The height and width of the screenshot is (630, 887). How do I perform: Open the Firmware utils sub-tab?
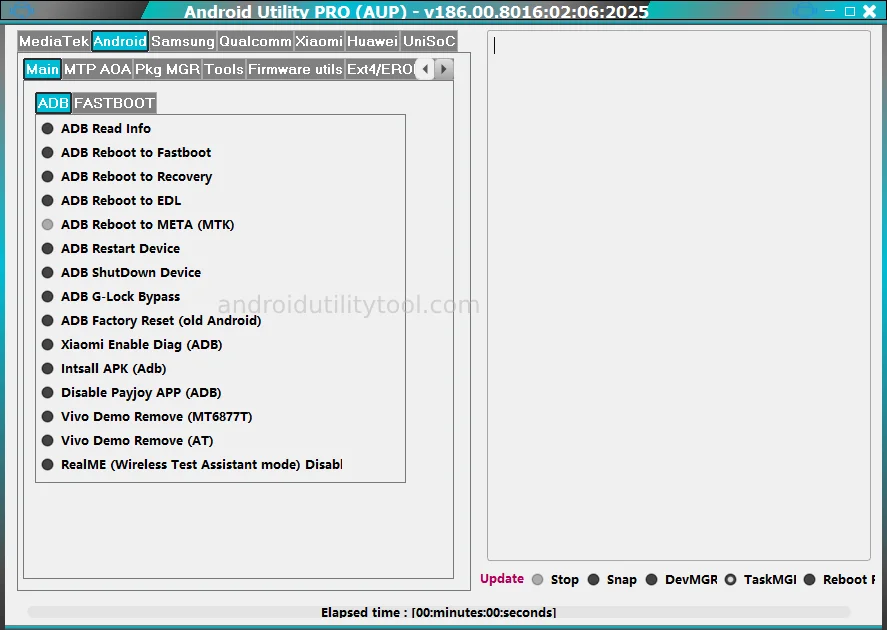click(x=295, y=70)
